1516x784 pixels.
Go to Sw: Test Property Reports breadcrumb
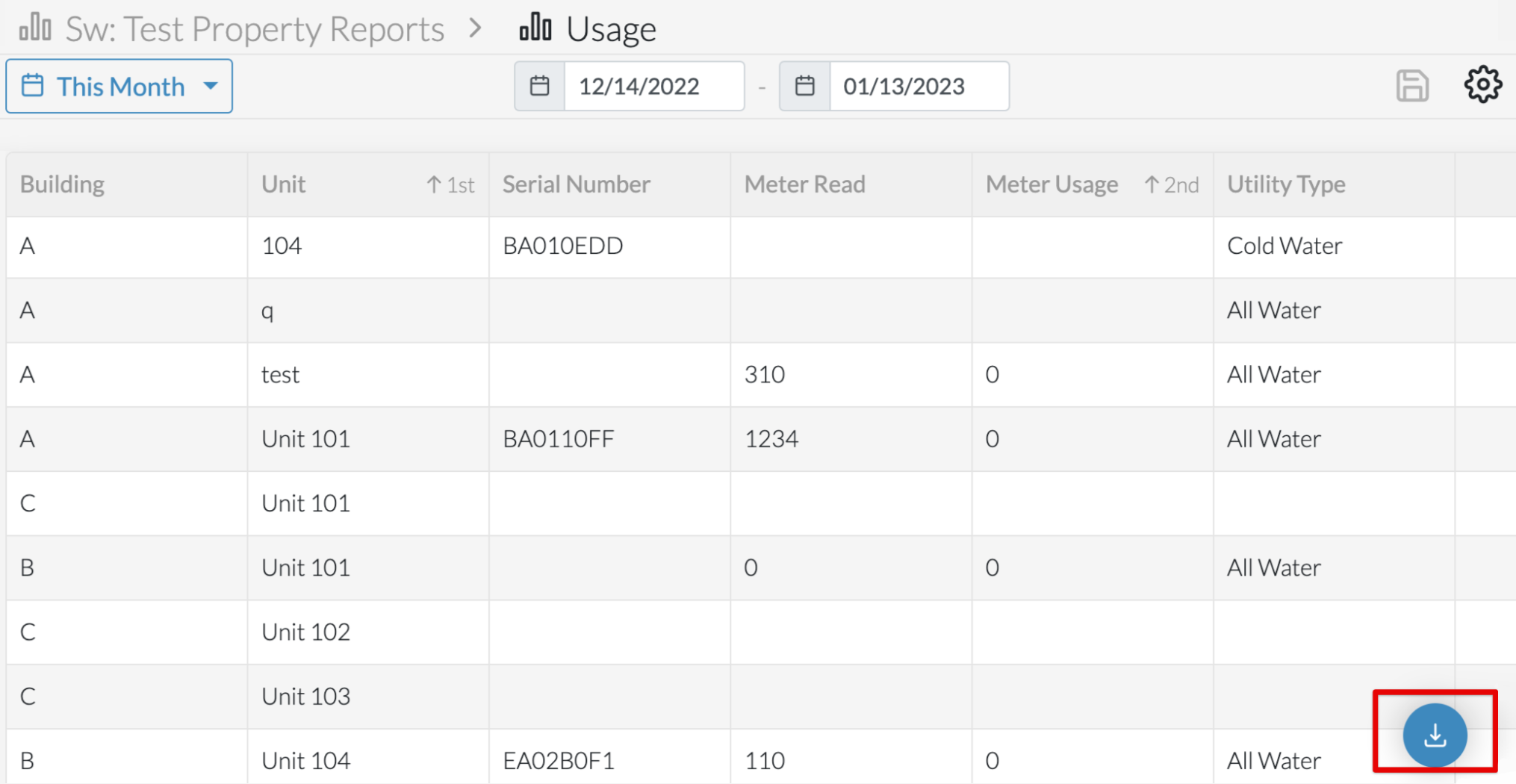(255, 29)
